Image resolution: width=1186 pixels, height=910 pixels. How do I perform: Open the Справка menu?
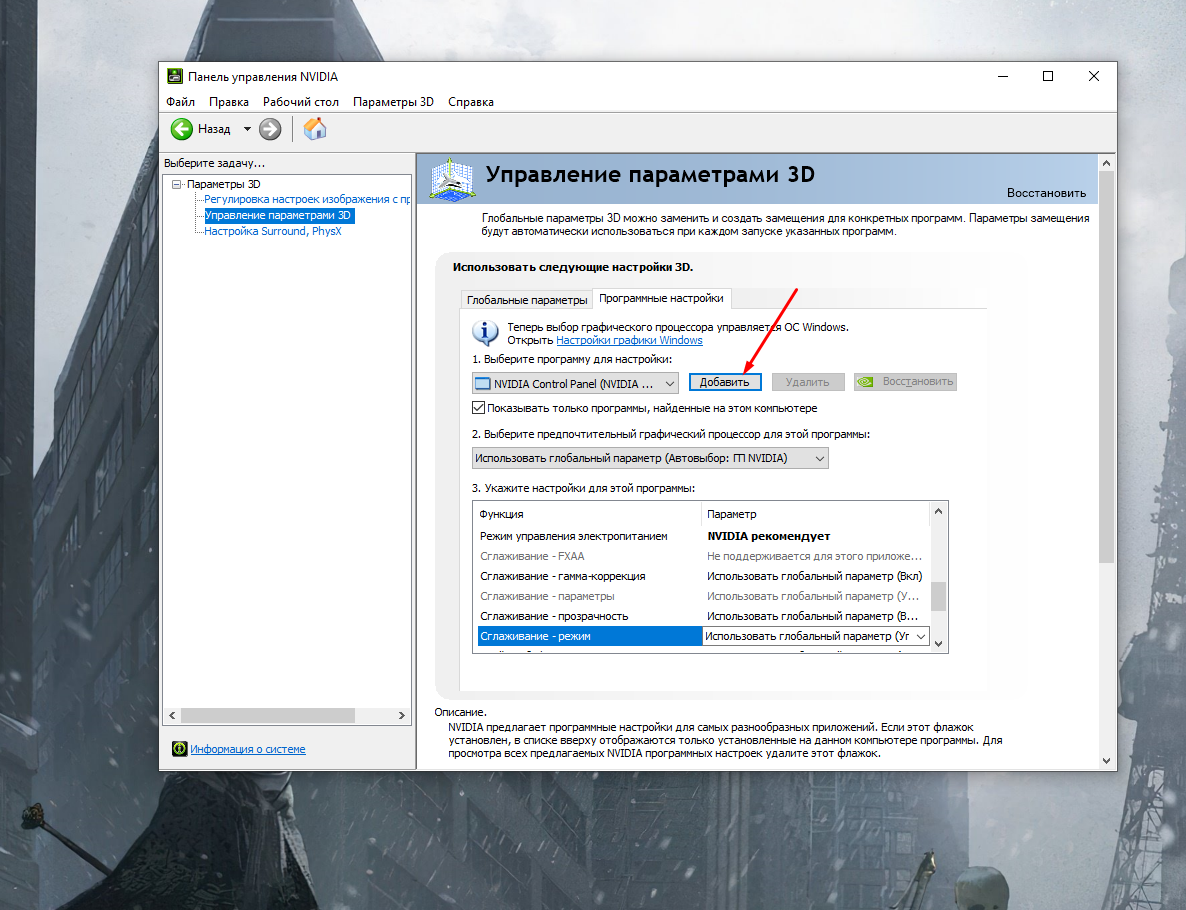(x=470, y=102)
